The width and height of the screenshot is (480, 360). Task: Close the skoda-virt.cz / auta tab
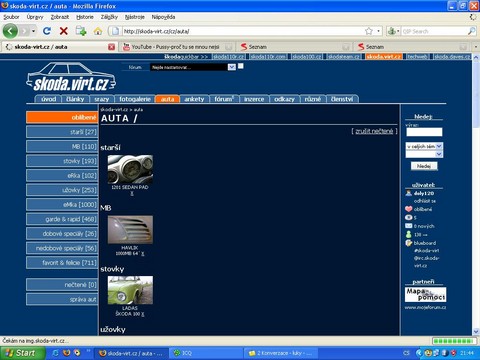click(x=112, y=47)
